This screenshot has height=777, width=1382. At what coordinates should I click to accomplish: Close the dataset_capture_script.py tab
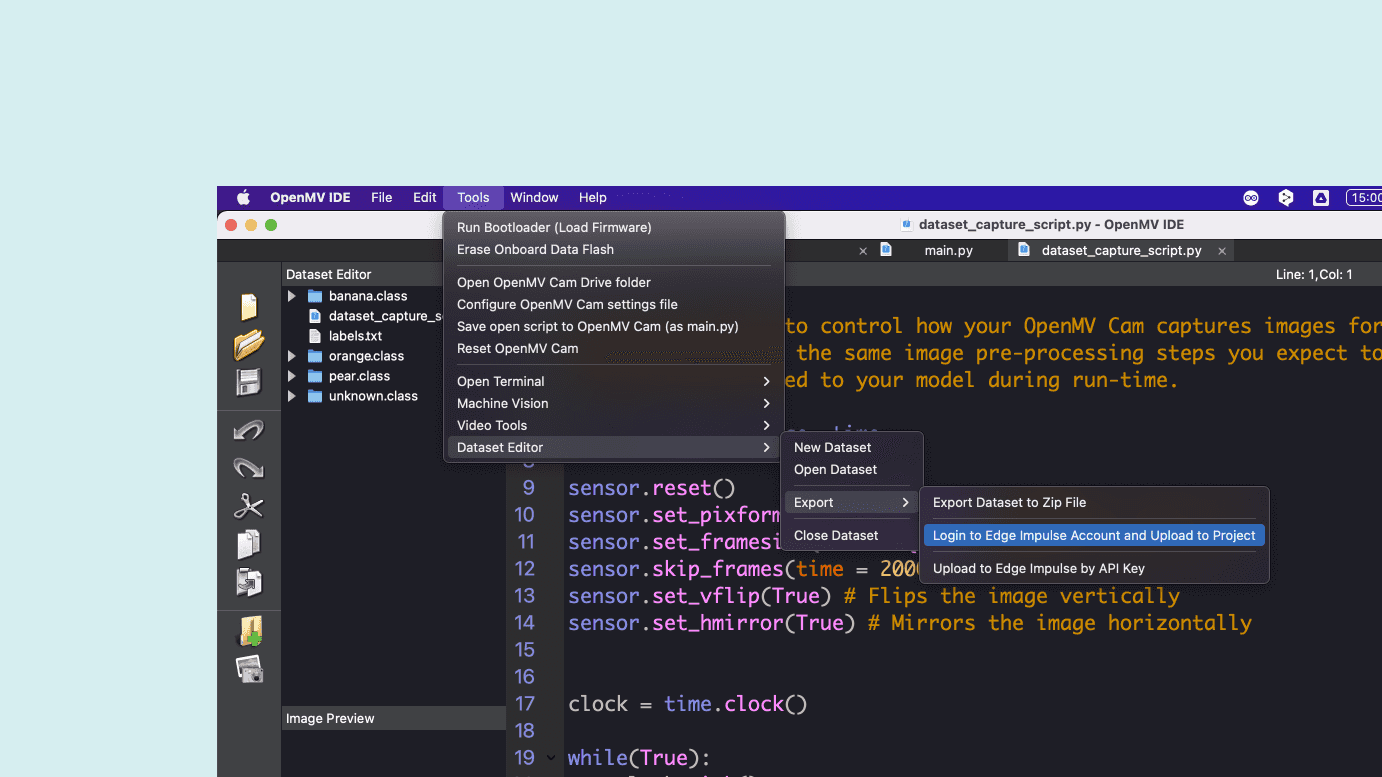point(1221,251)
